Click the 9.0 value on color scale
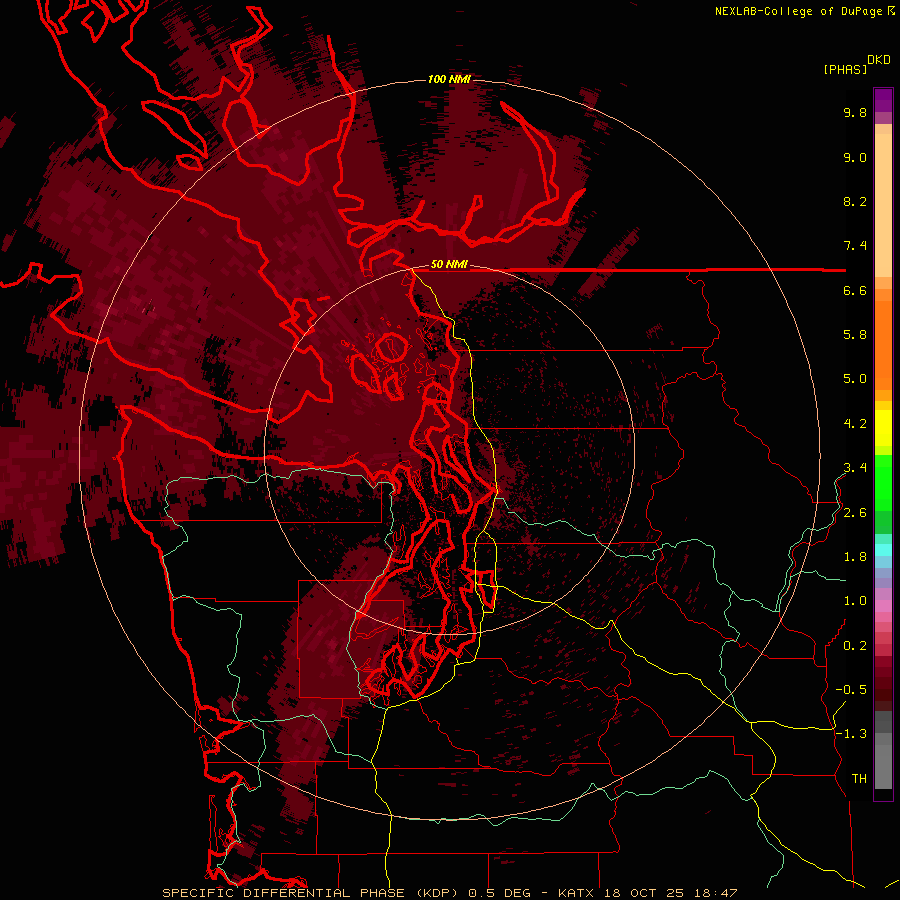The height and width of the screenshot is (900, 900). tap(855, 157)
